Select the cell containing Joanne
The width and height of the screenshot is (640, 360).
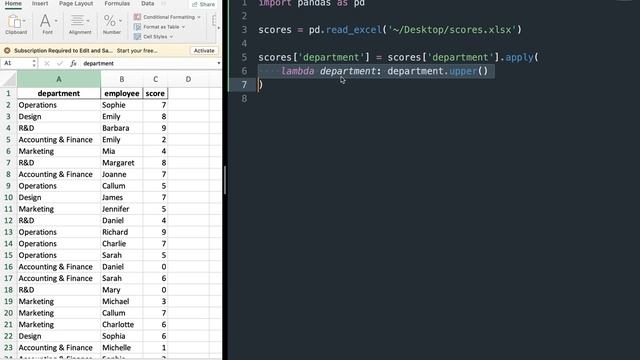122,174
